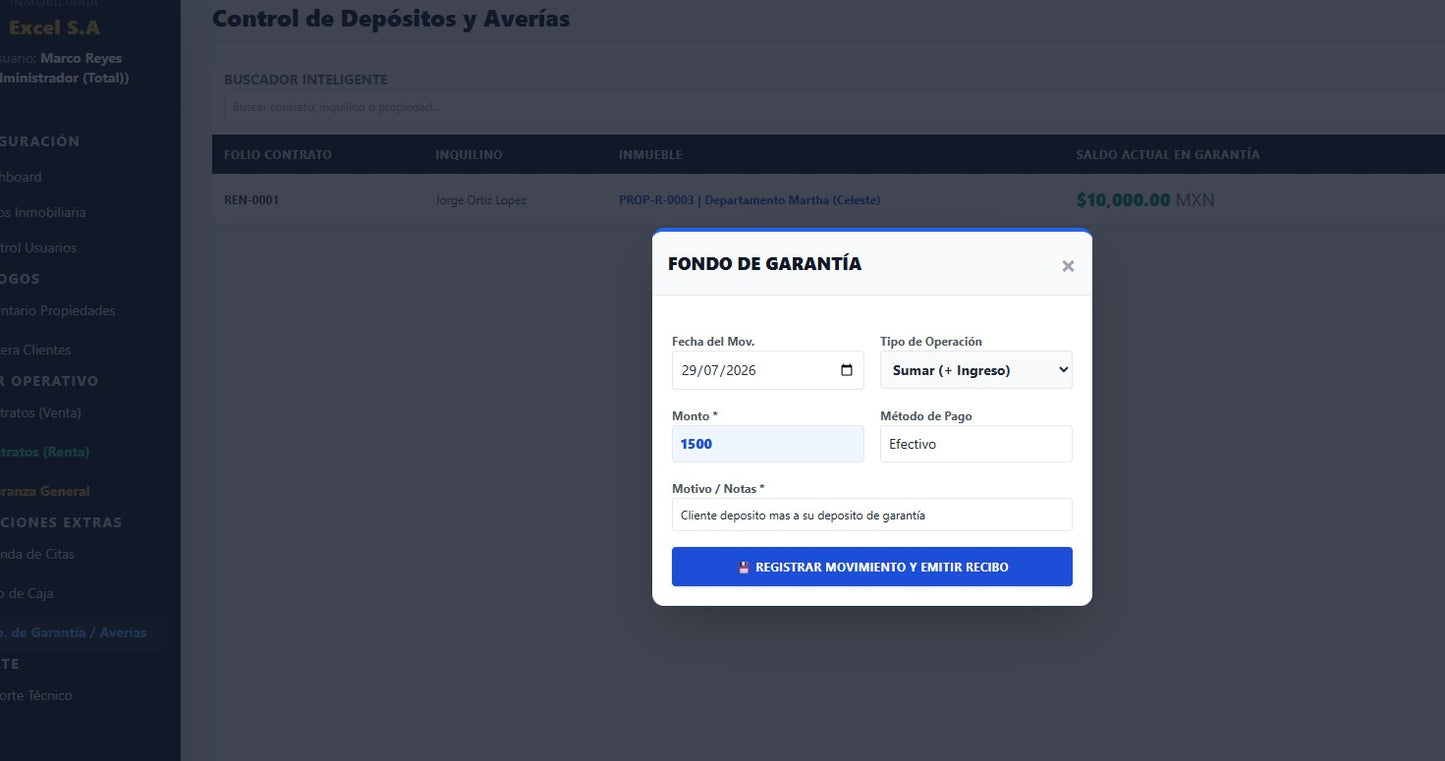1445x761 pixels.
Task: Select Control Usuarios sidebar entry
Action: [38, 248]
